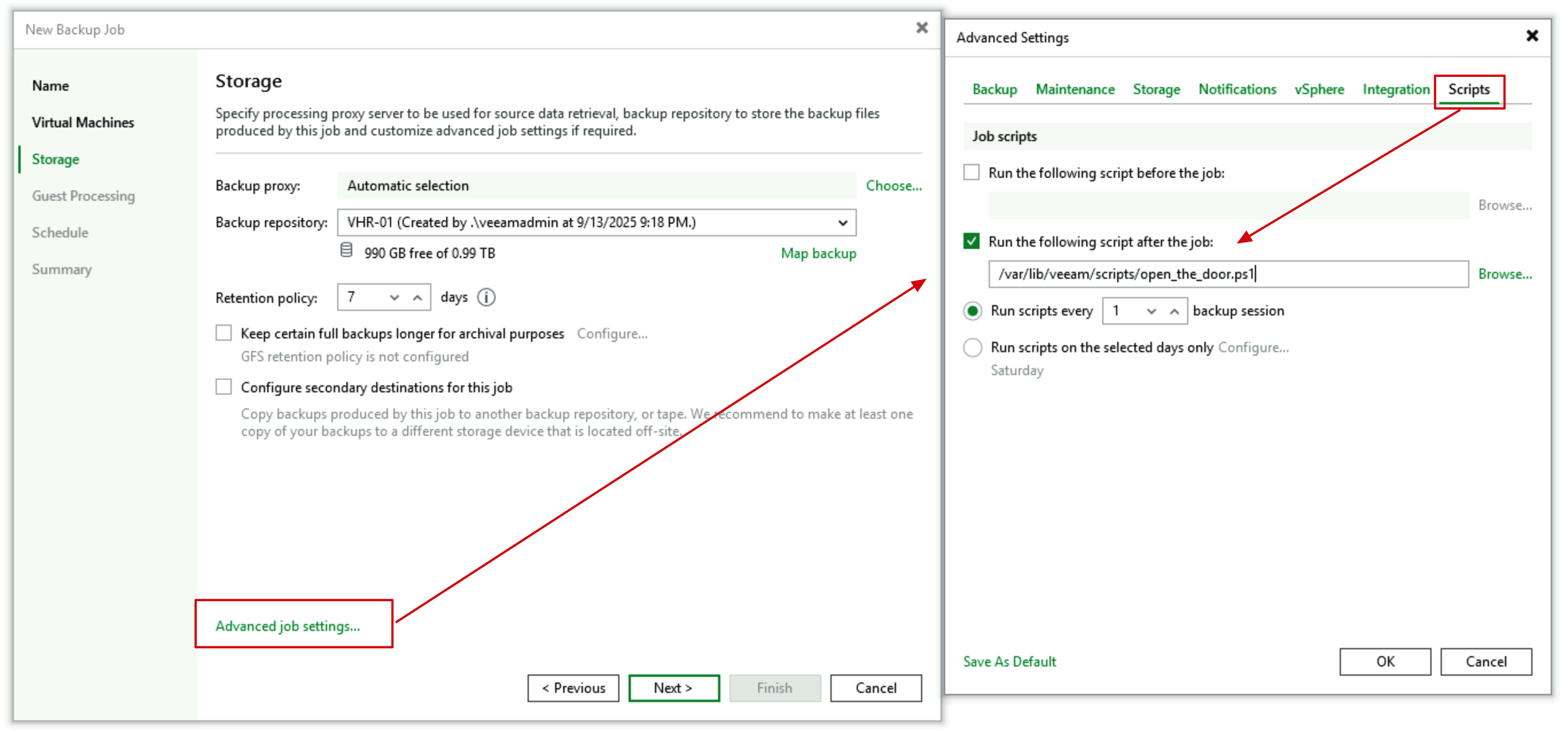
Task: Decrease retention policy days value
Action: [x=395, y=298]
